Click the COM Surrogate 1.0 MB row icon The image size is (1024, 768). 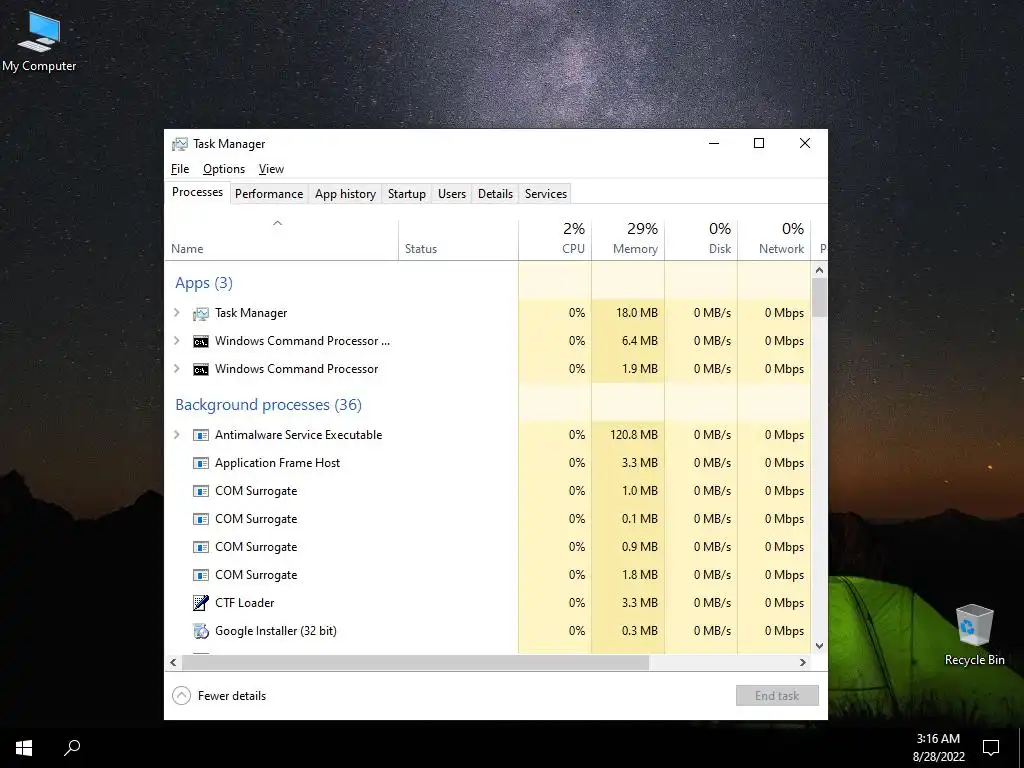pyautogui.click(x=200, y=491)
